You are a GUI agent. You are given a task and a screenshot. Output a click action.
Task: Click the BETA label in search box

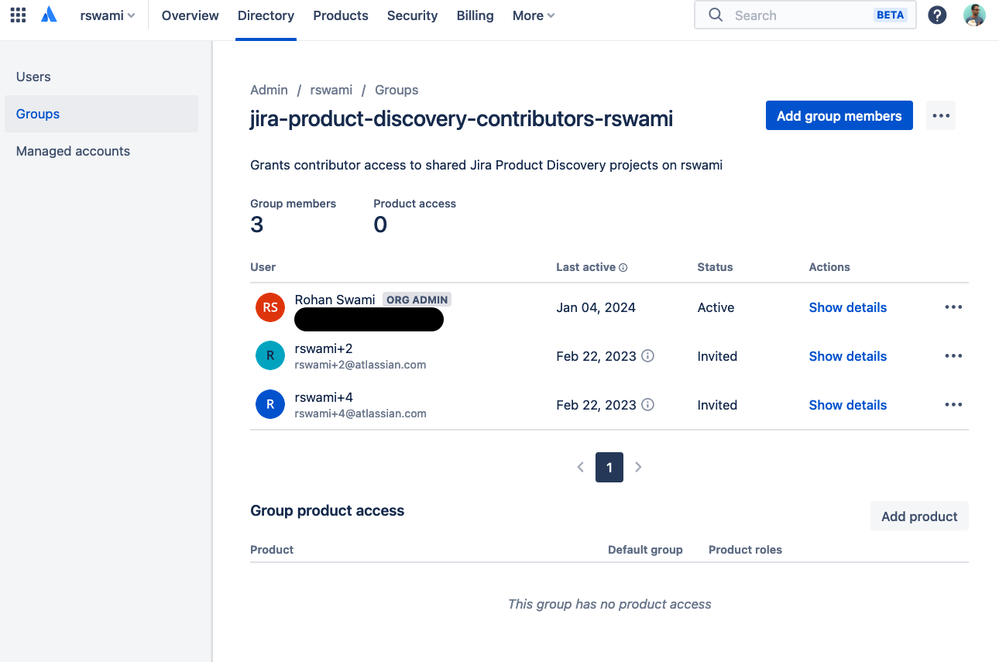890,15
